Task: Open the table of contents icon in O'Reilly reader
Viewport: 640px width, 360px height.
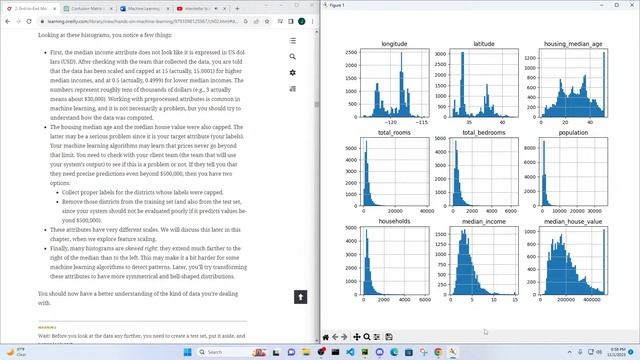Action: pyautogui.click(x=293, y=41)
